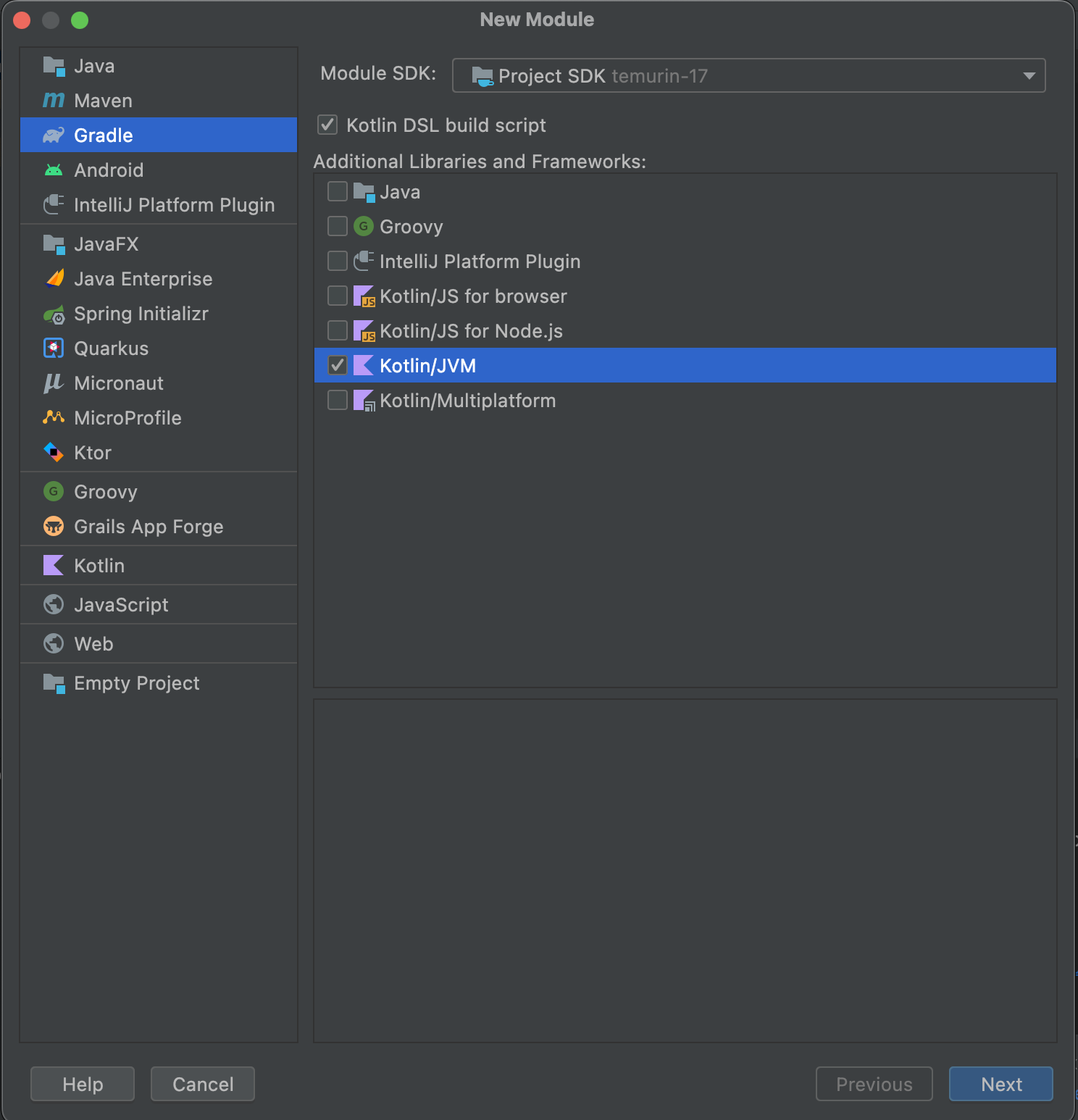This screenshot has width=1078, height=1120.
Task: Select the MicroProfile label
Action: click(x=128, y=418)
